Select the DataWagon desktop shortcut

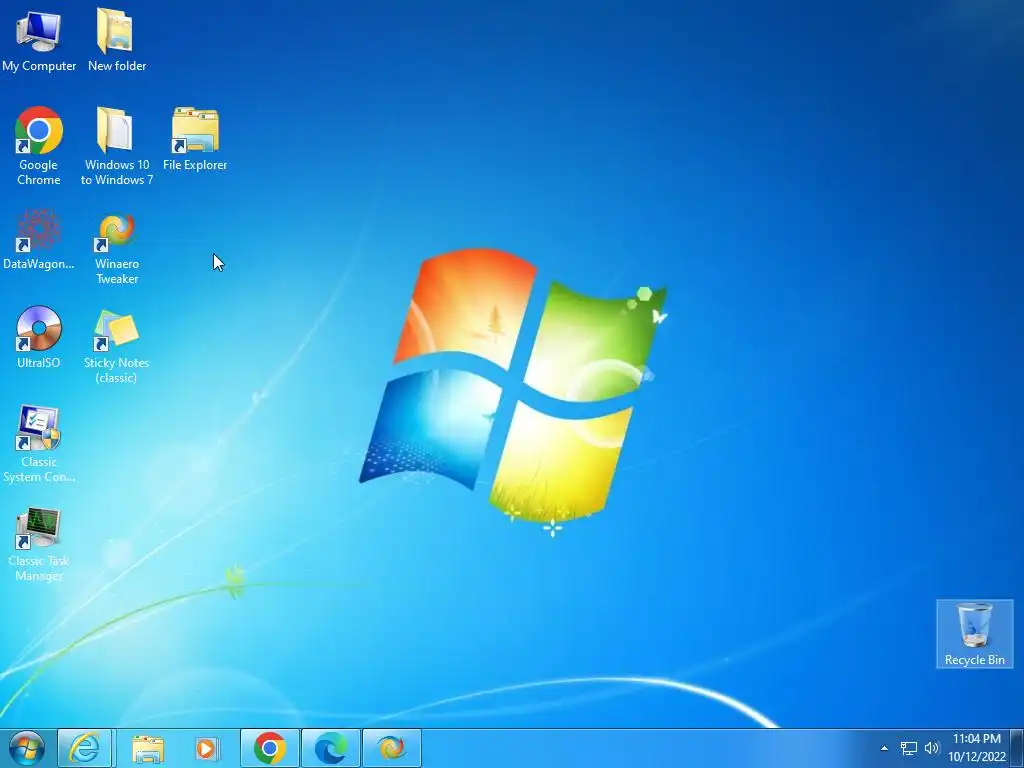coord(39,239)
